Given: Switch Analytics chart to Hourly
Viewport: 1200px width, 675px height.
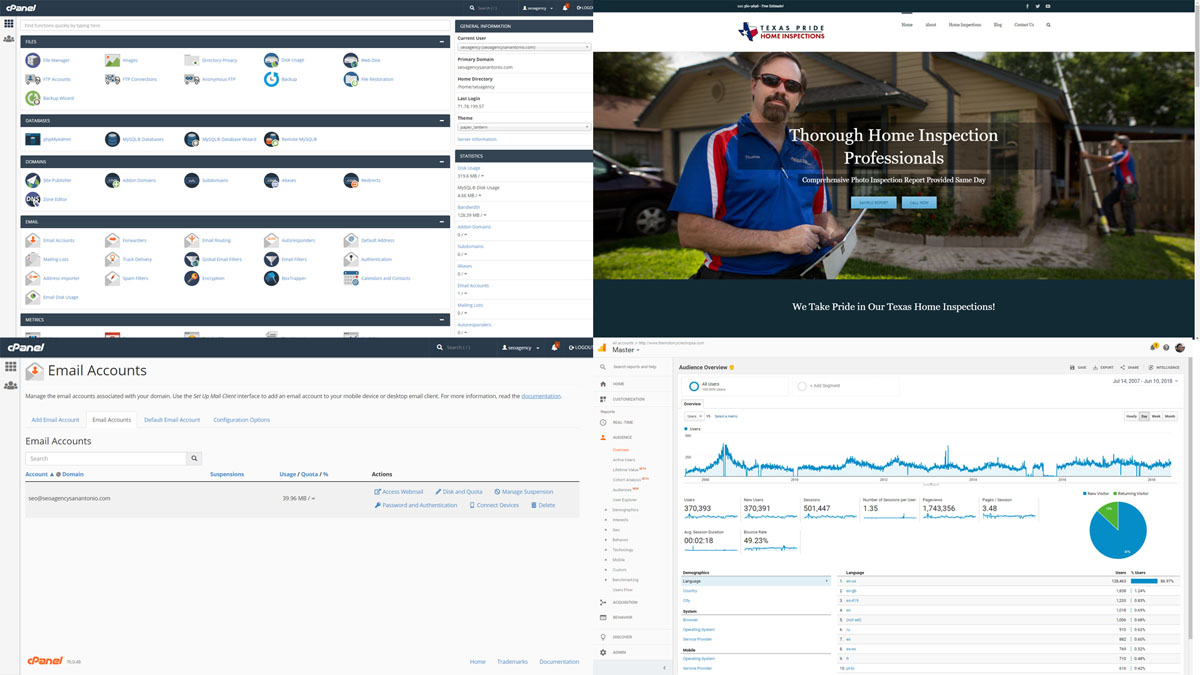Looking at the screenshot, I should (x=1131, y=416).
